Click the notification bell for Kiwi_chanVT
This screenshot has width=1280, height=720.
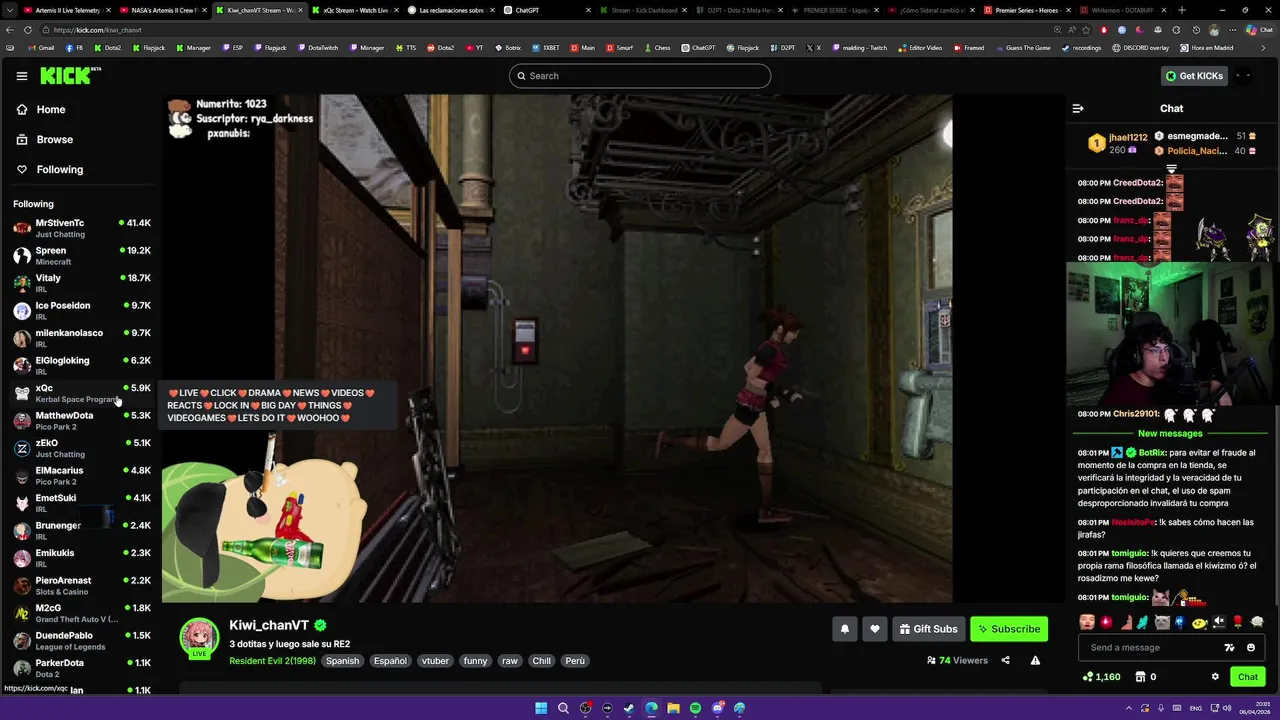(844, 629)
